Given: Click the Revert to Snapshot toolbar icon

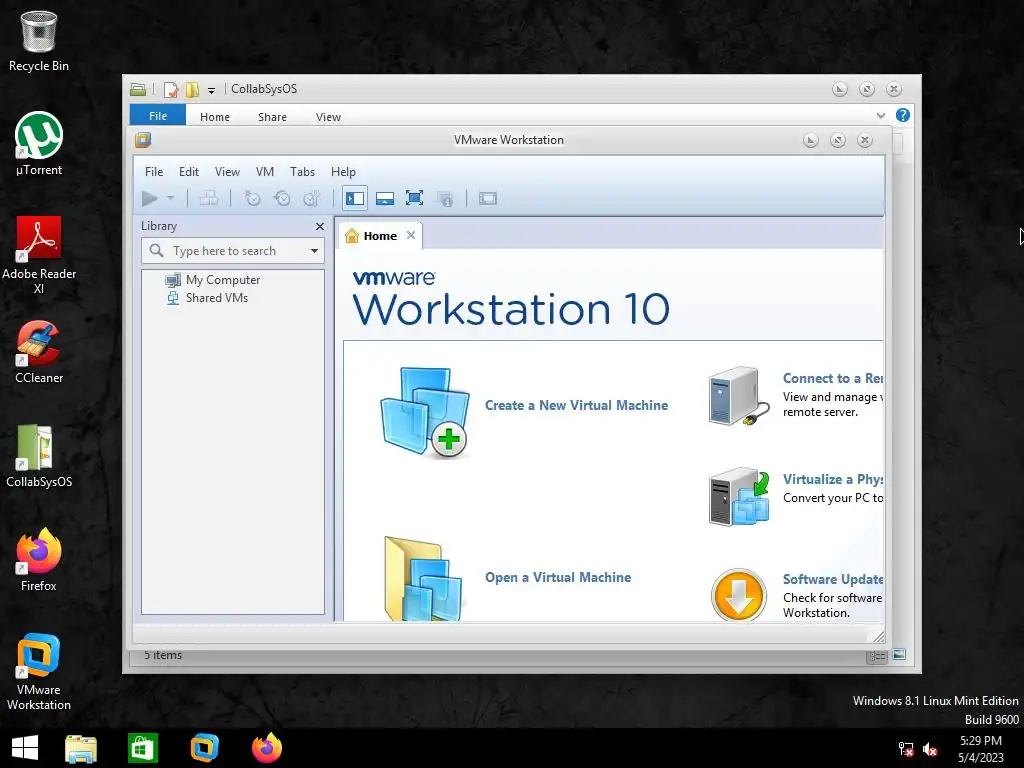Looking at the screenshot, I should point(282,198).
